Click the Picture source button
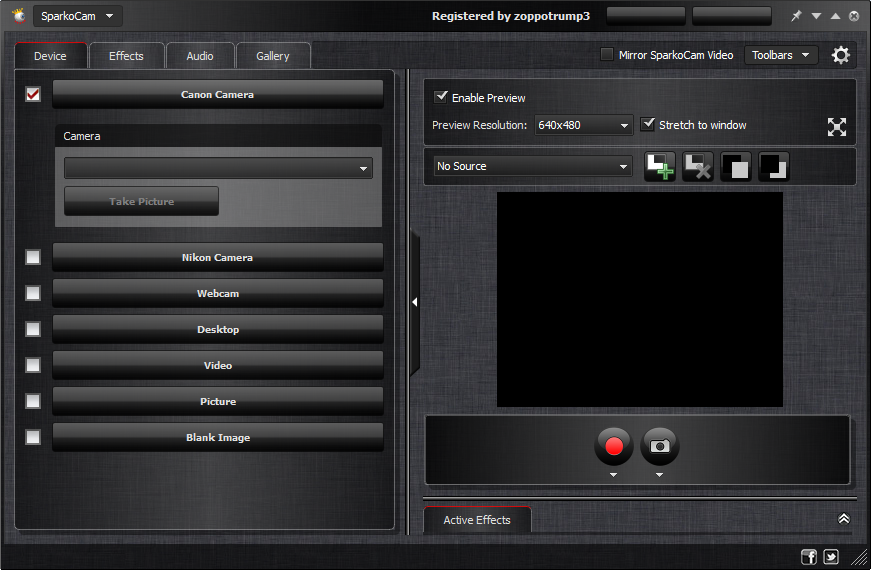 click(x=218, y=401)
